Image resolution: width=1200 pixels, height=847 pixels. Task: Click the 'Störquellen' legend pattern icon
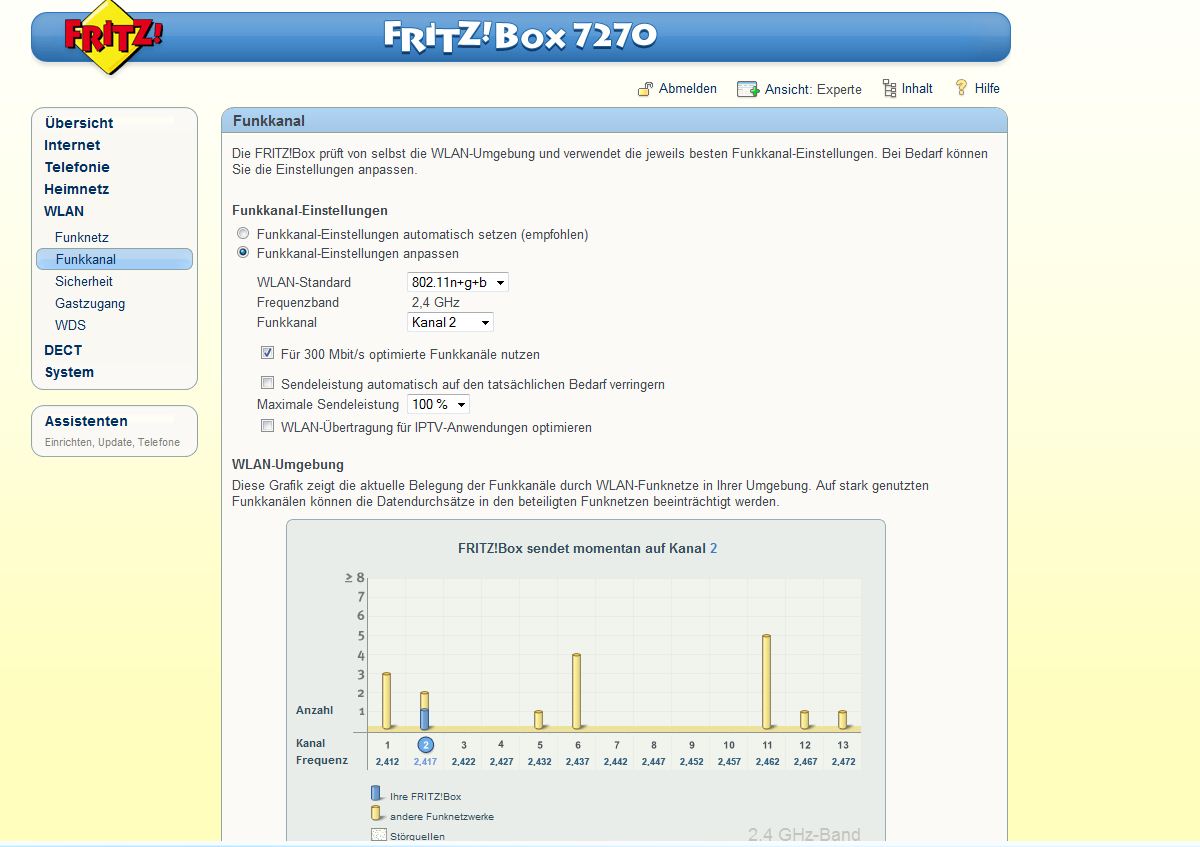(x=378, y=835)
